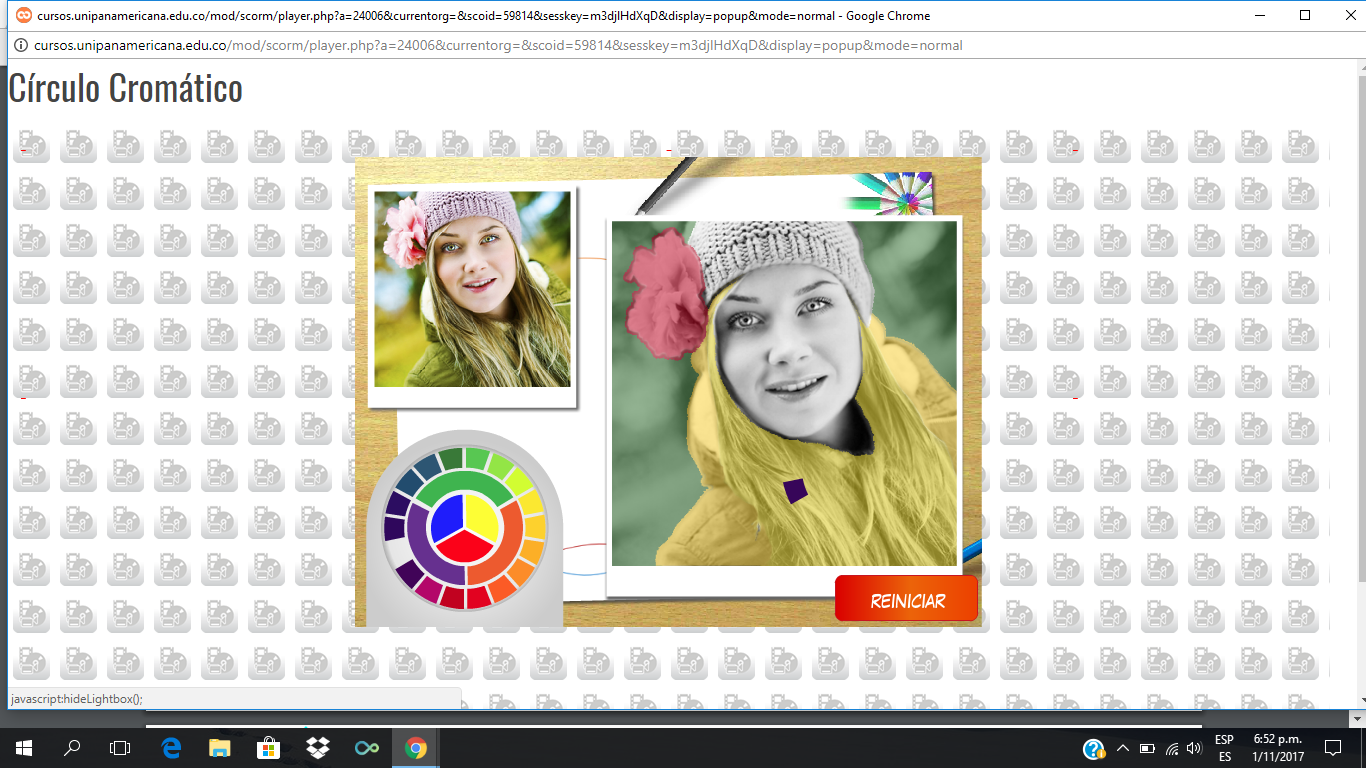Choose the crimson swatch next to magenta

point(452,597)
